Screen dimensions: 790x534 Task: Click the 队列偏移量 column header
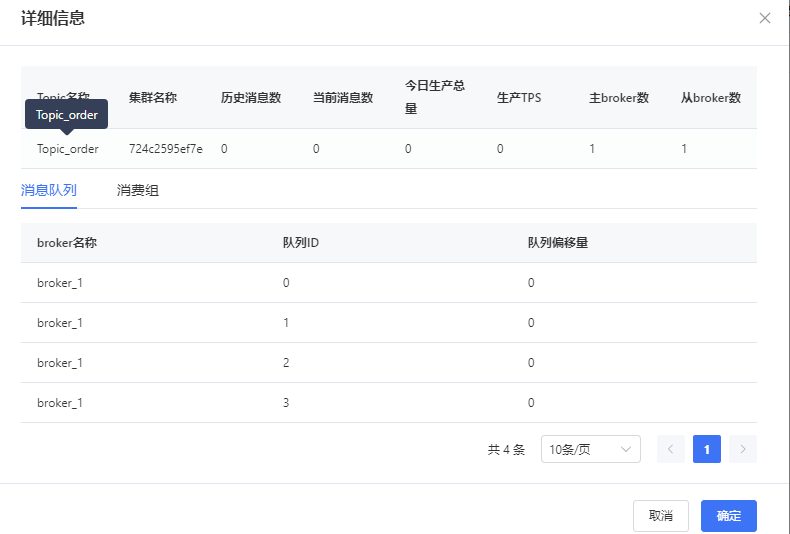(x=558, y=243)
